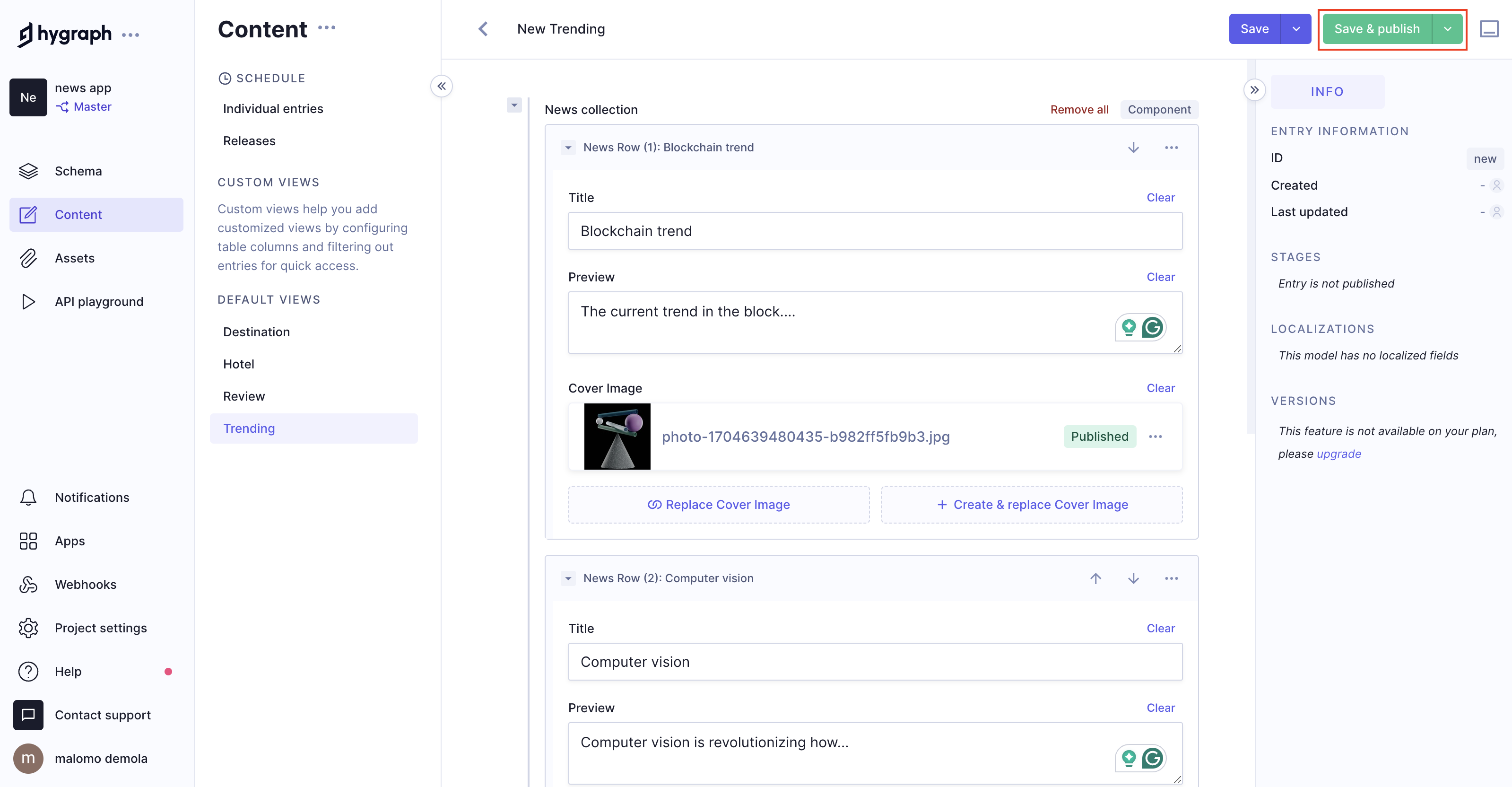Click the Blockchain trend title field

pos(875,231)
